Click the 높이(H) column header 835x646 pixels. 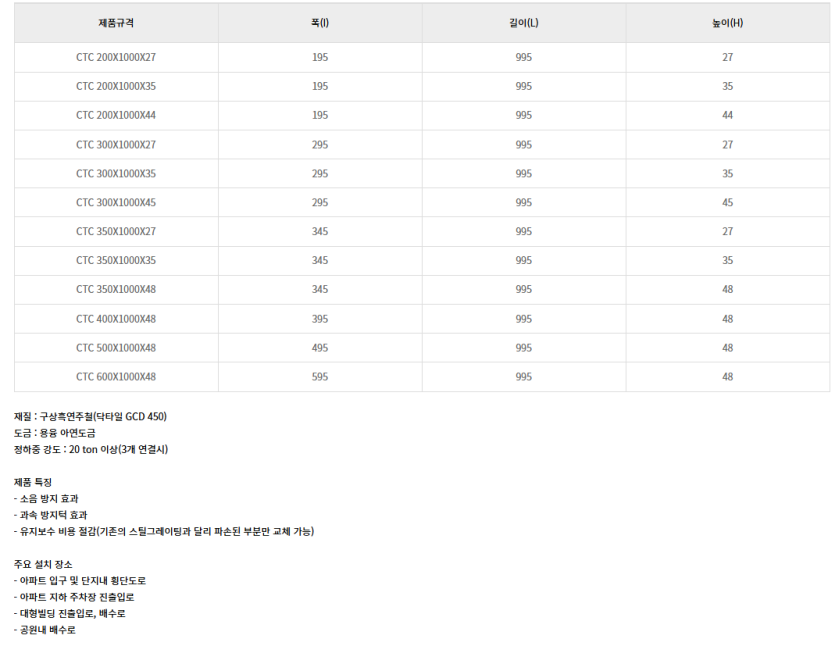[x=727, y=23]
